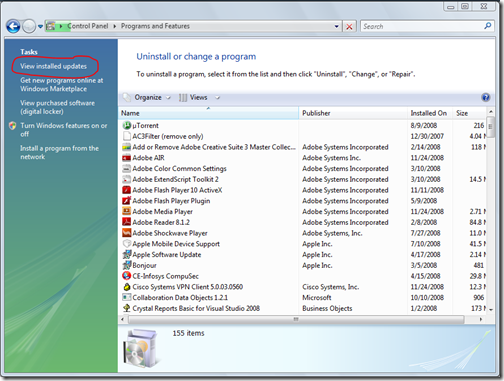Select the Adobe Reader 8.1.2 icon
Screen dimensions: 504x381
coord(127,222)
